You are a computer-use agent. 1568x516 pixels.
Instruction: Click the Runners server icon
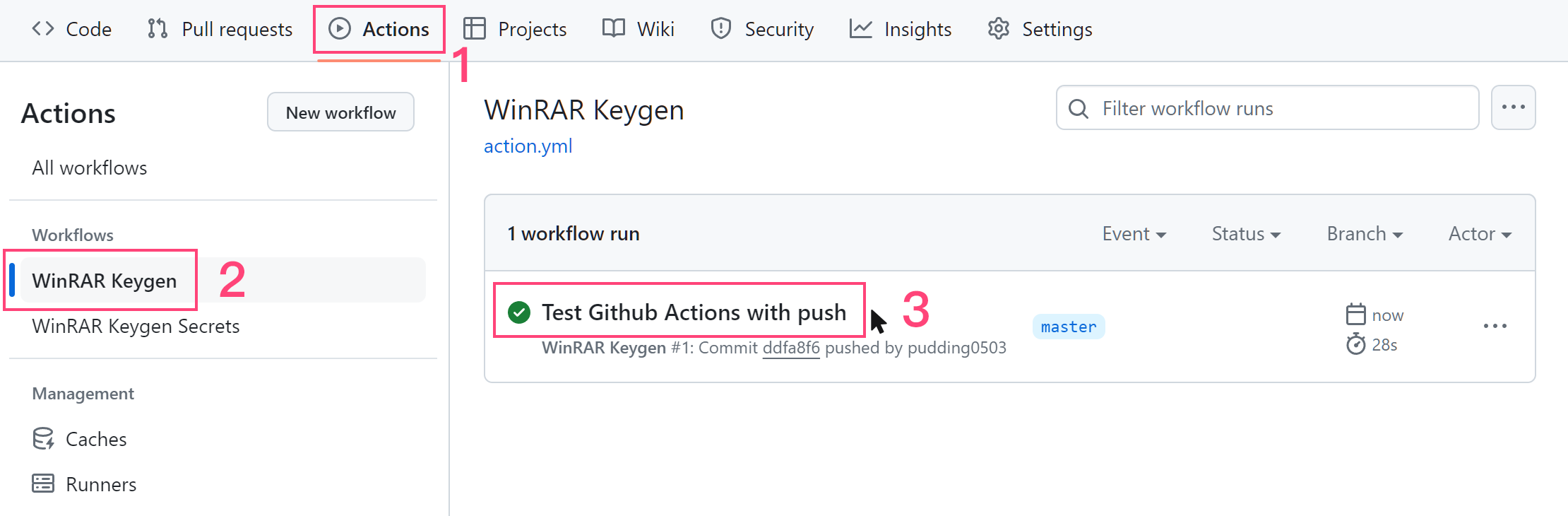click(43, 484)
